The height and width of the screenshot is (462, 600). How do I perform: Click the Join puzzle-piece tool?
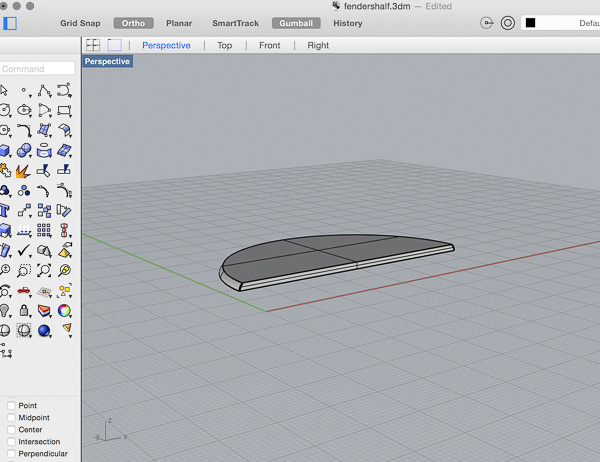click(5, 171)
